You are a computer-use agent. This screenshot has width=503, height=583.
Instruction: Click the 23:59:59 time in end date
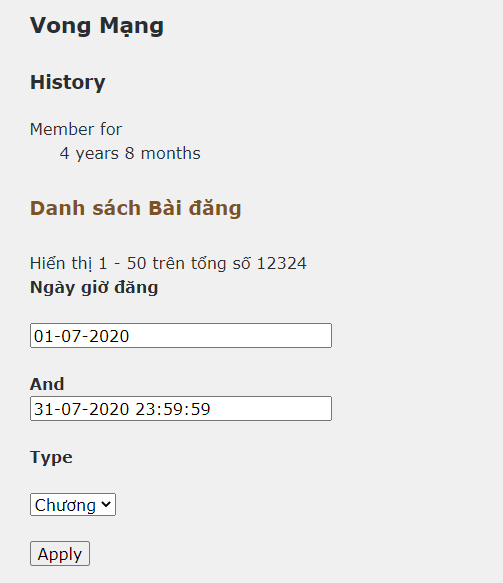tap(173, 409)
